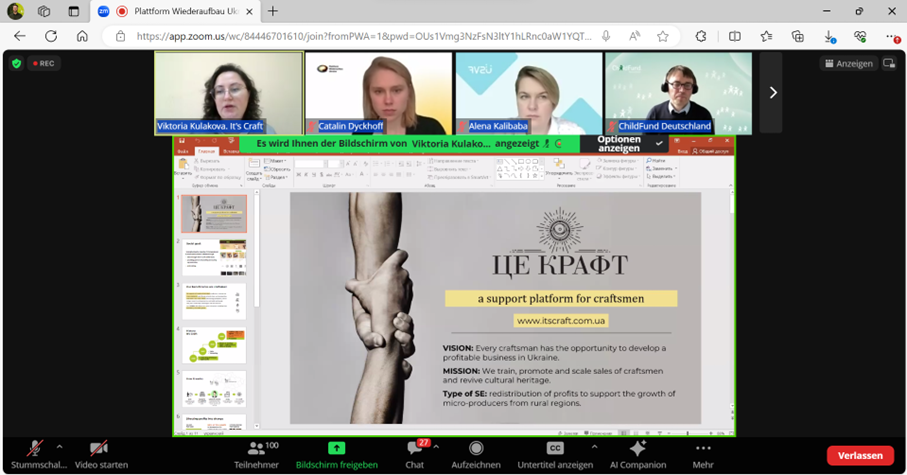
Task: Refresh the Zoom page
Action: tap(51, 36)
